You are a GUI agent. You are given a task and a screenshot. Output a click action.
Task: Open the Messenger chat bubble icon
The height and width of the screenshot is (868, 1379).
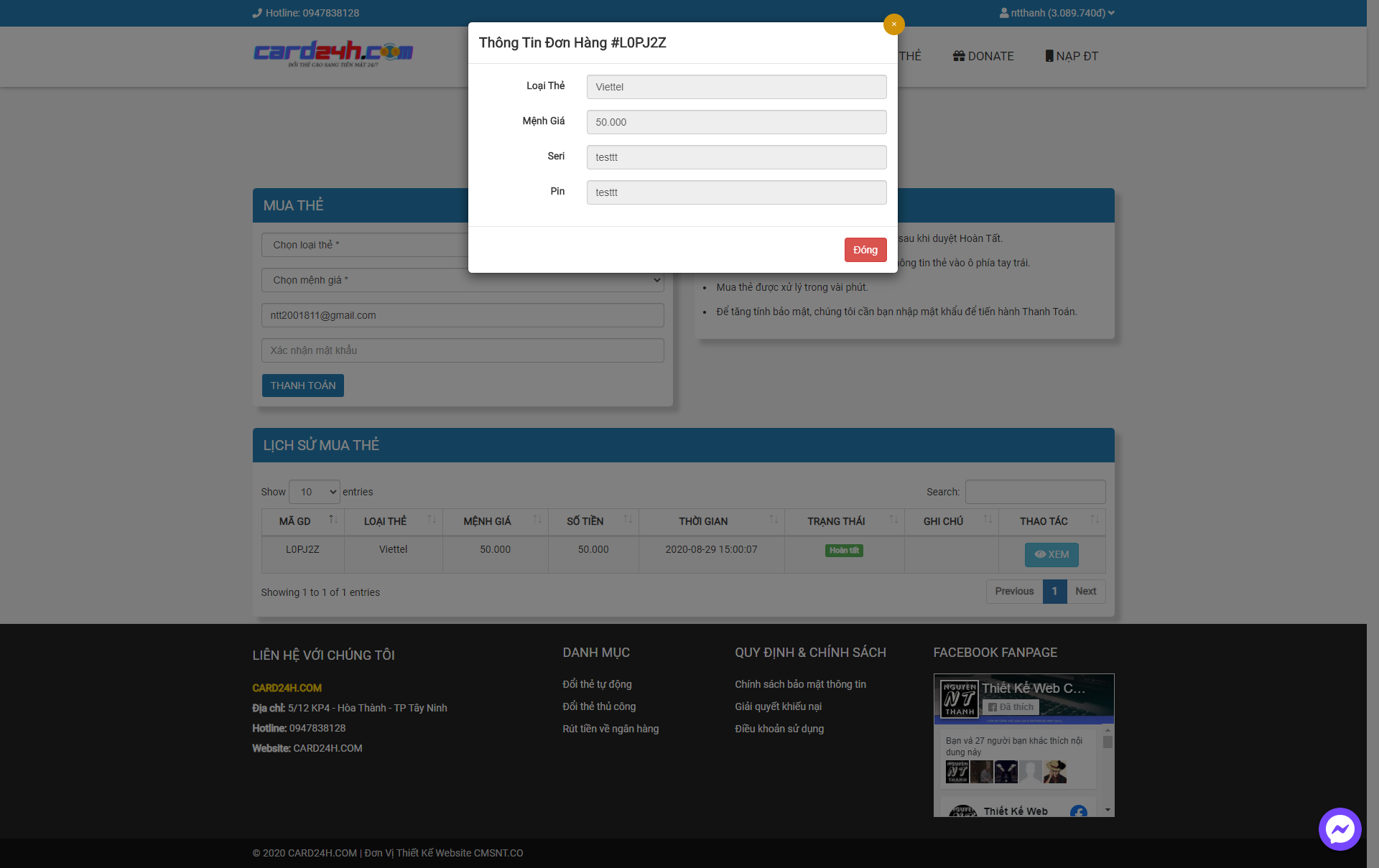(x=1339, y=829)
